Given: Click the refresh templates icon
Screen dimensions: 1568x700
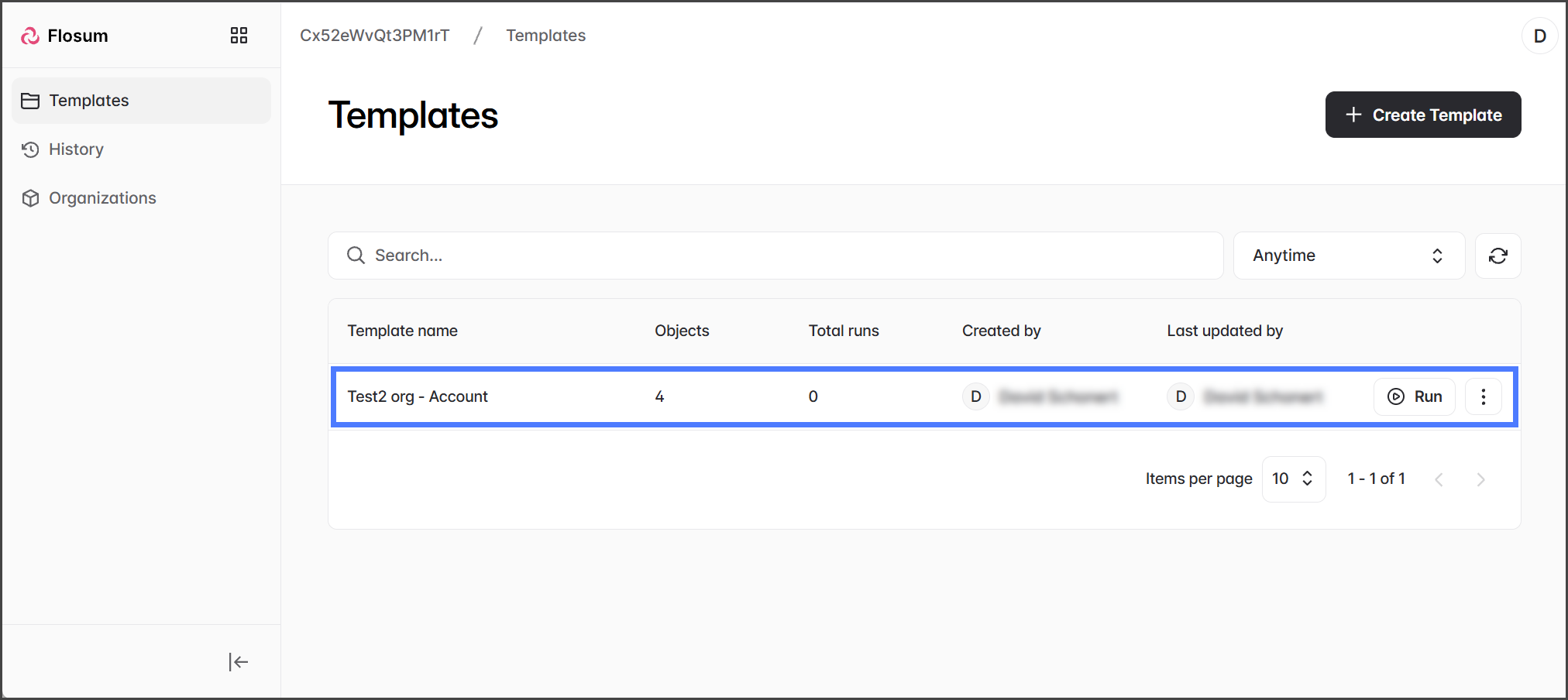Looking at the screenshot, I should pos(1498,256).
